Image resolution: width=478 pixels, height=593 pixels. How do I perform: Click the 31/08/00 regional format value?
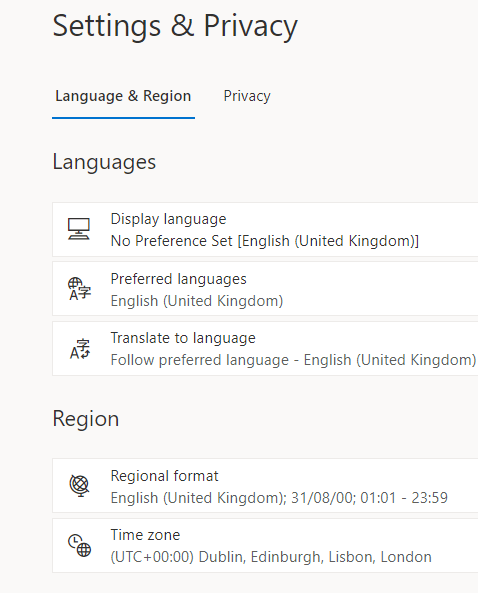point(322,498)
